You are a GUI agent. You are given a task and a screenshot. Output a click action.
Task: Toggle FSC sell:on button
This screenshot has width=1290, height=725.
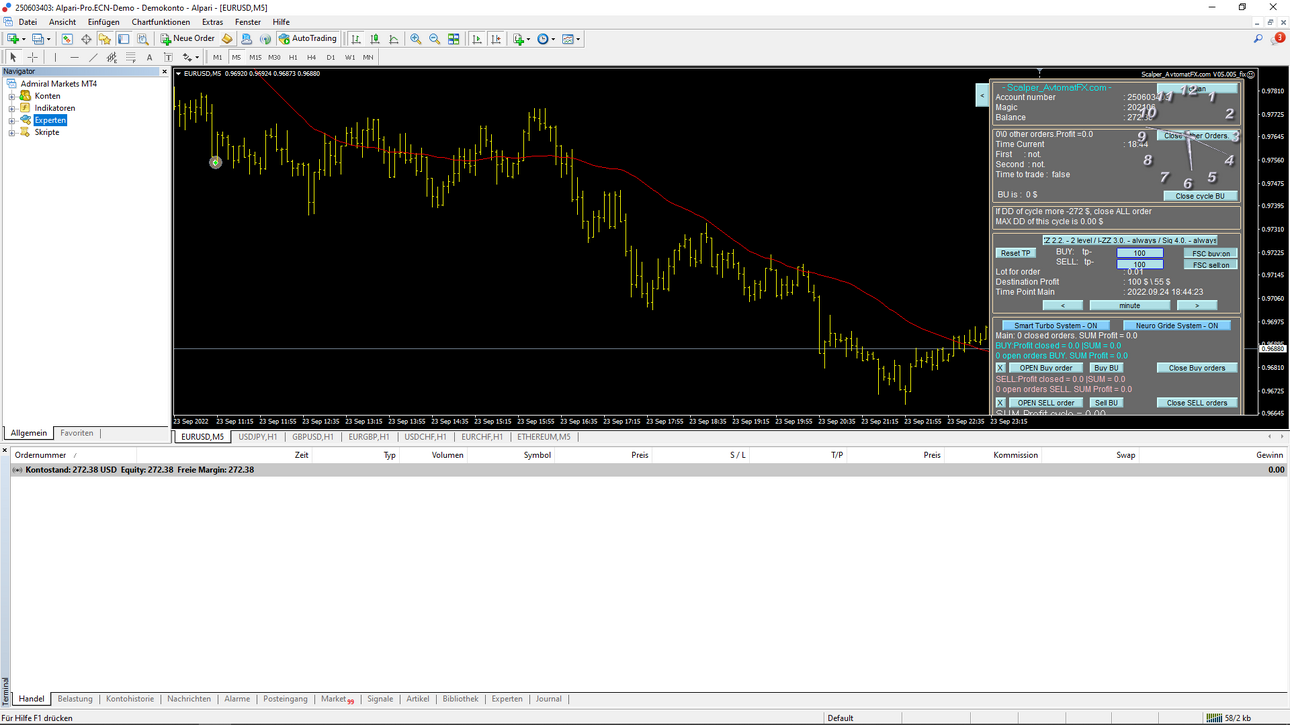pos(1211,265)
